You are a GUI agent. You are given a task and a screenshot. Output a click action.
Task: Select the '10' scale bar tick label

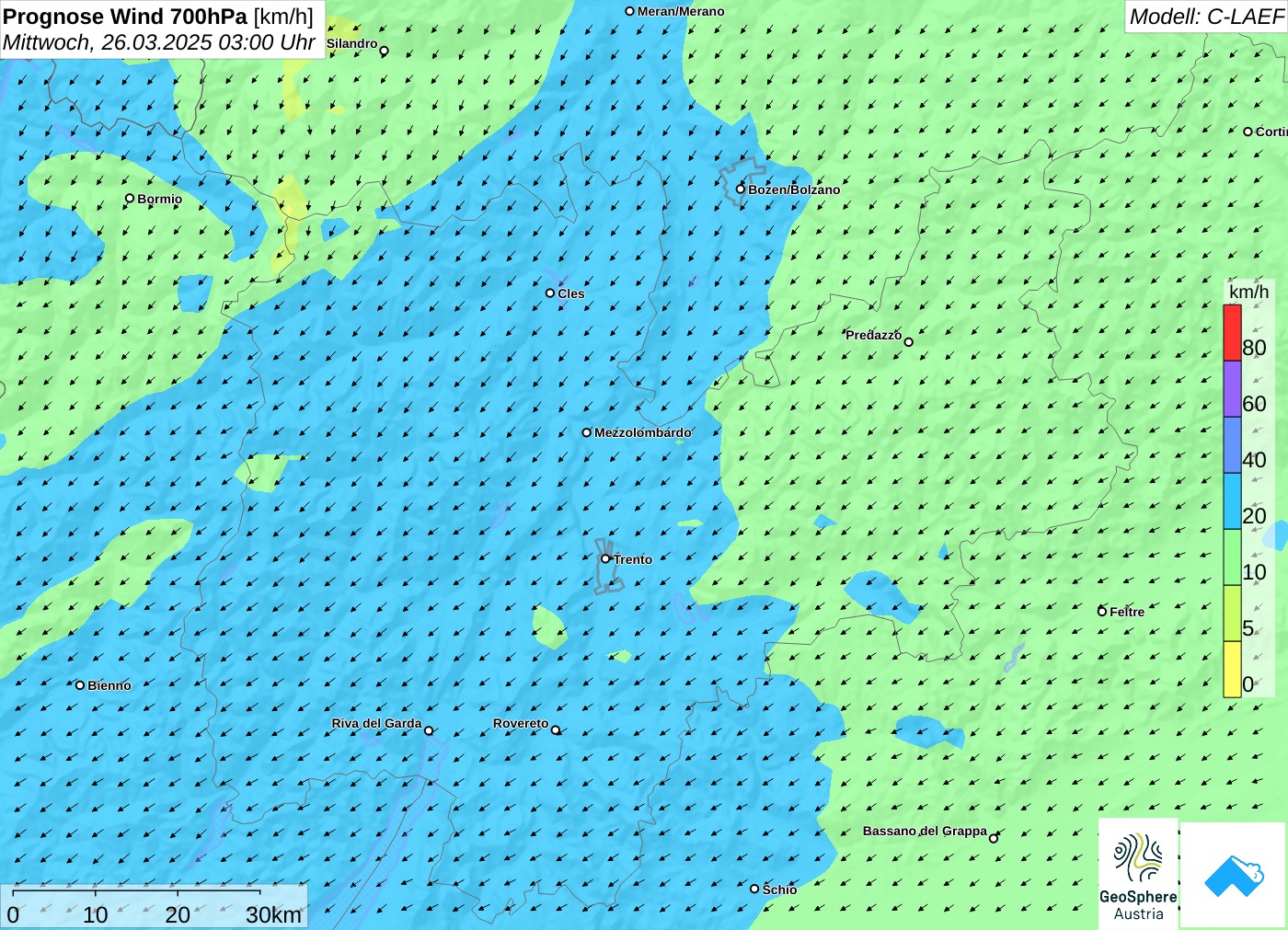pos(96,915)
